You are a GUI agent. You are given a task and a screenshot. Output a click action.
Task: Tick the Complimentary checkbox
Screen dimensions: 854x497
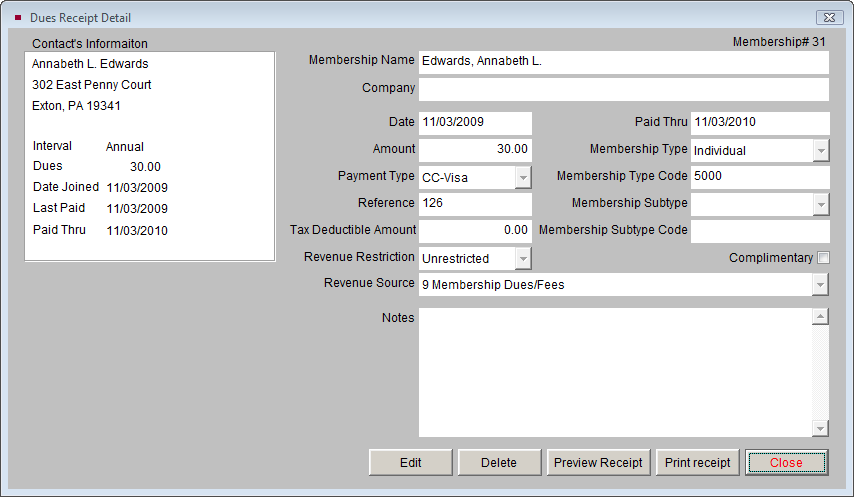[824, 257]
